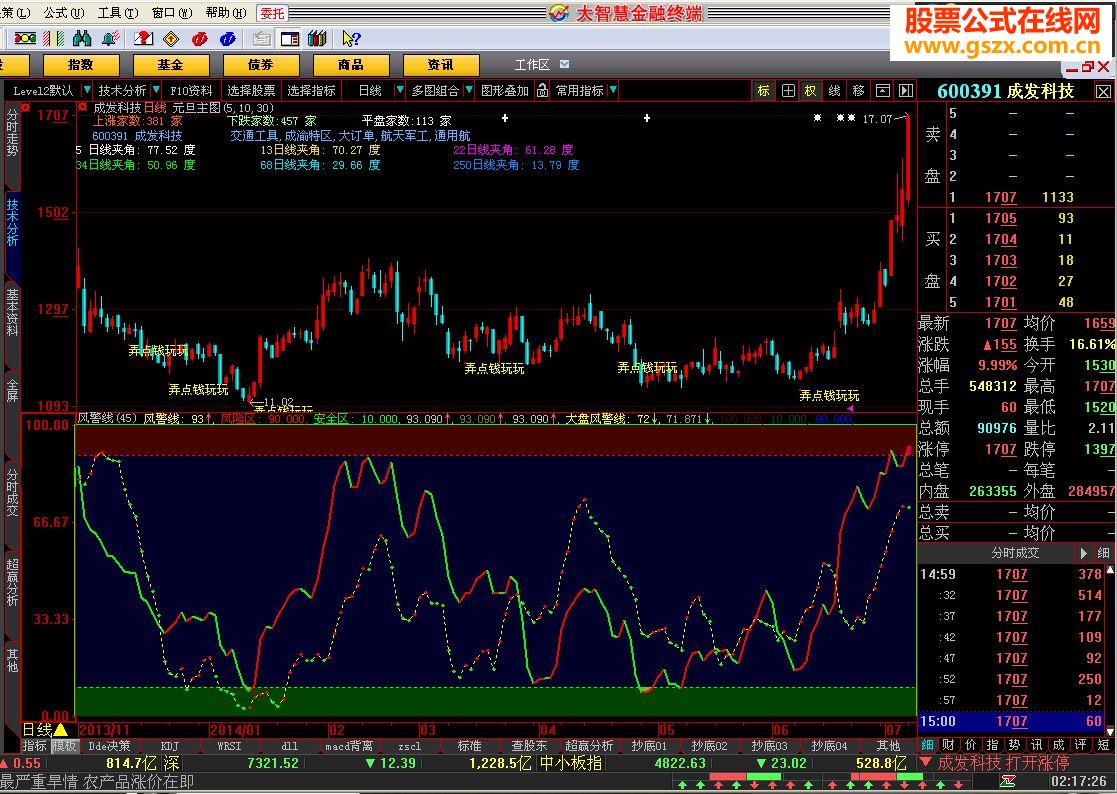Toggle the 线 drawing line button
This screenshot has width=1117, height=794.
(x=834, y=90)
